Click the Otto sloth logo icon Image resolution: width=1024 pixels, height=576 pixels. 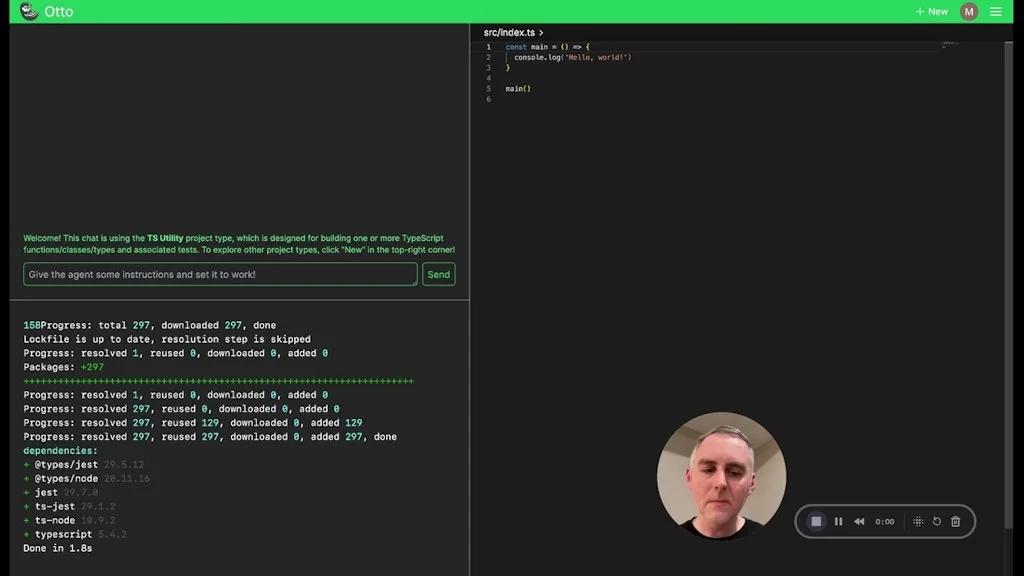pos(31,11)
